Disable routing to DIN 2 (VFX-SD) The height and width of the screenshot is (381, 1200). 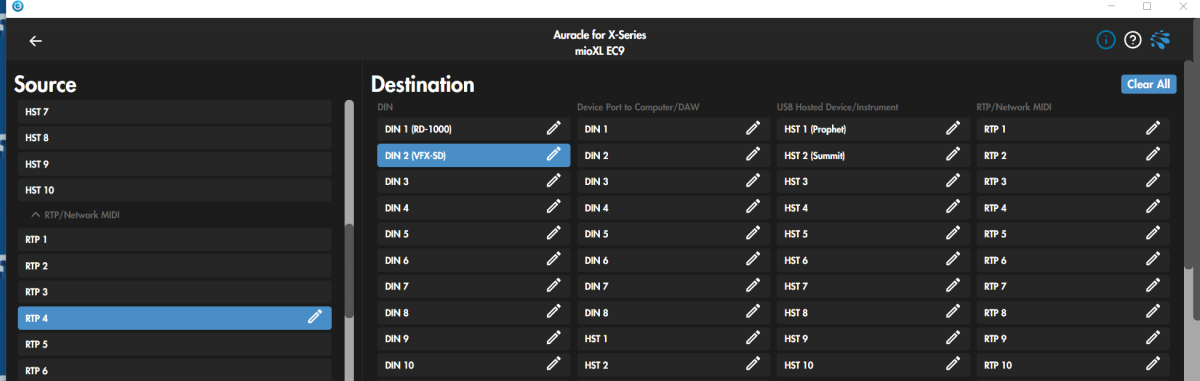point(473,155)
